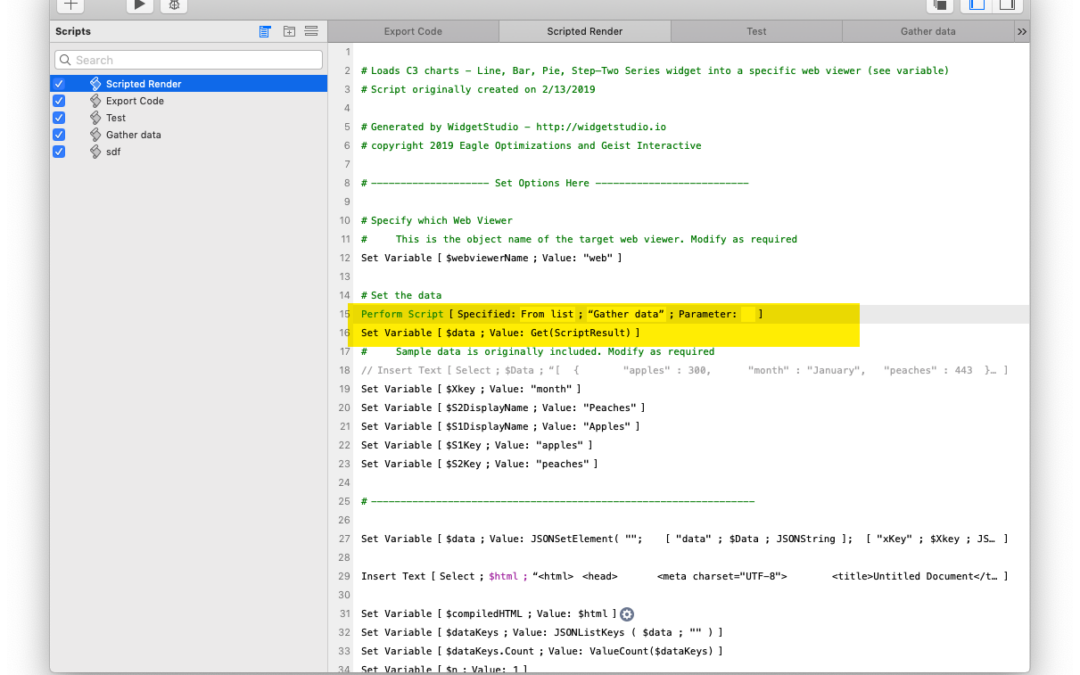Click the "Set Options Here" comment line
1080x675 pixels.
(554, 183)
